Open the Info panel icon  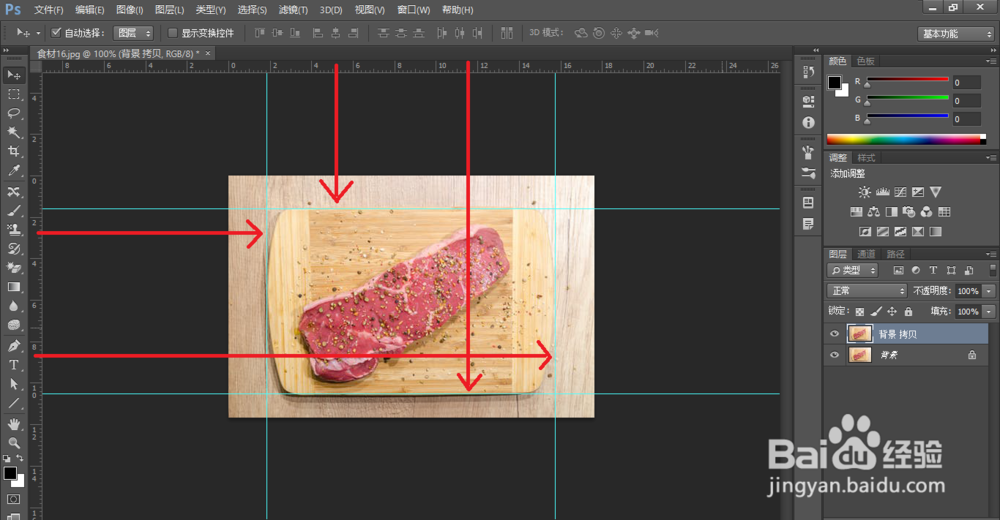point(808,123)
